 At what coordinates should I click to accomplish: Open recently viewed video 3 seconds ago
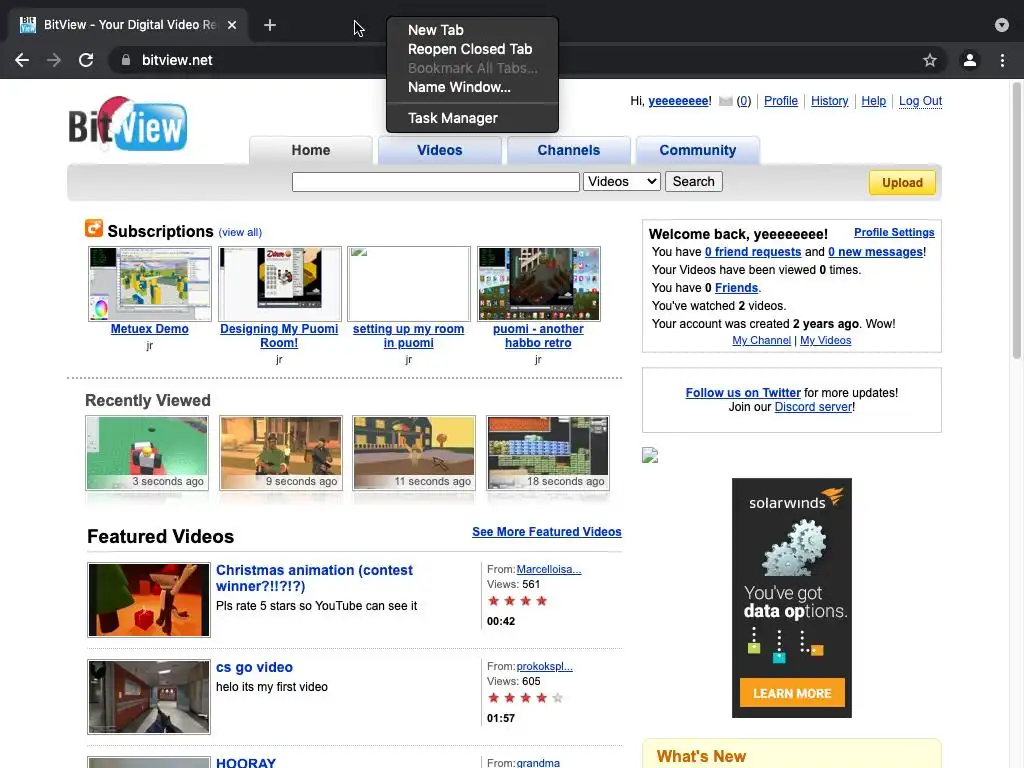[147, 453]
